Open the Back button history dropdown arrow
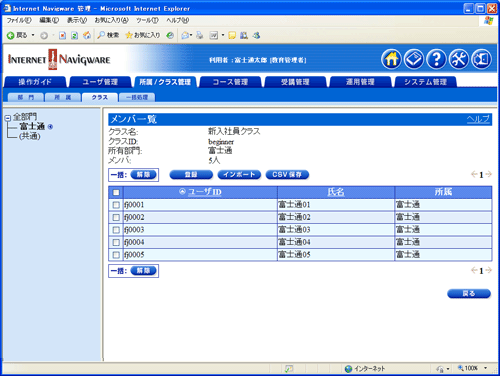Screen dimensions: 500x376 [33, 35]
